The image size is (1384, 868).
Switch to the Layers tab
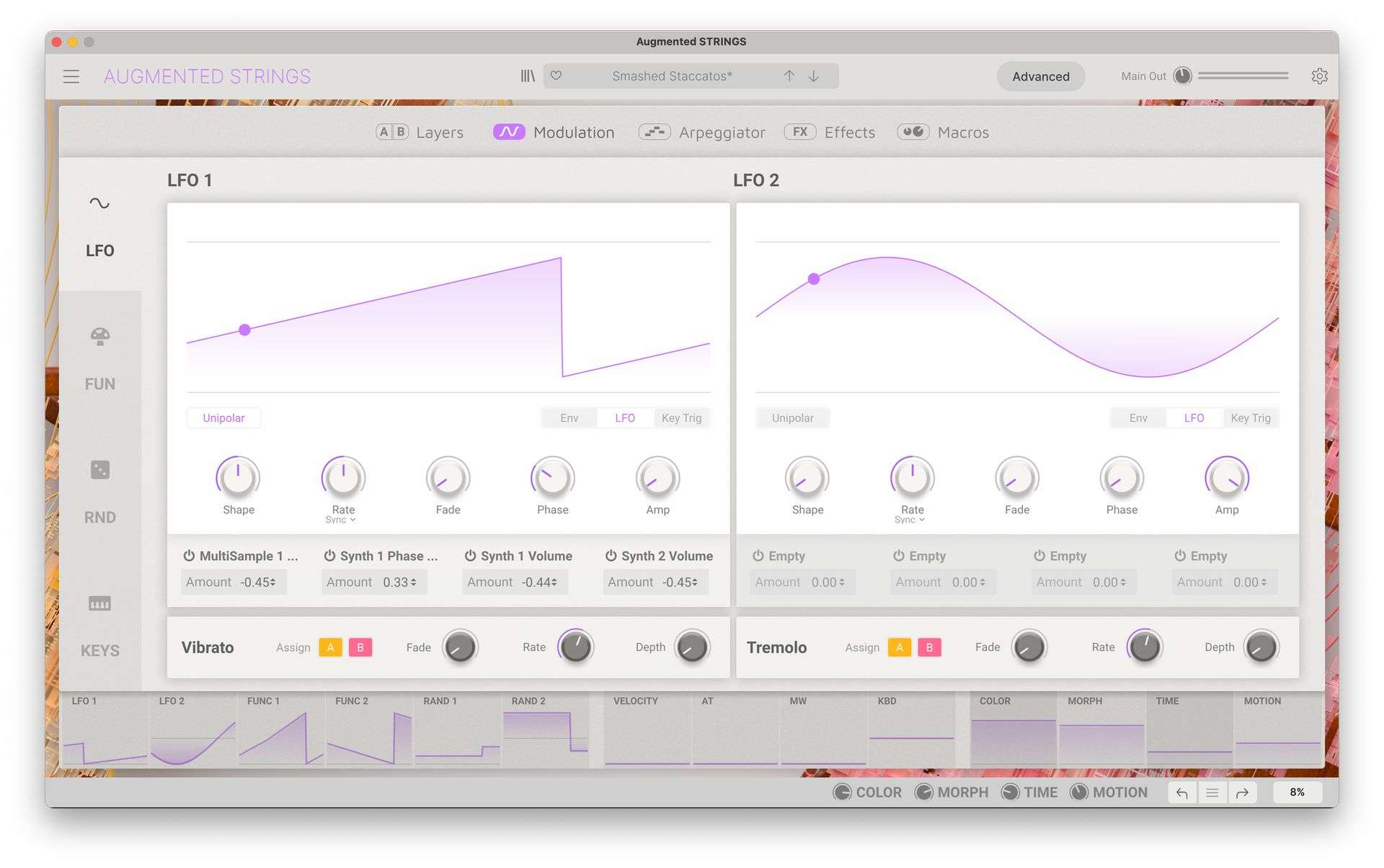tap(420, 132)
